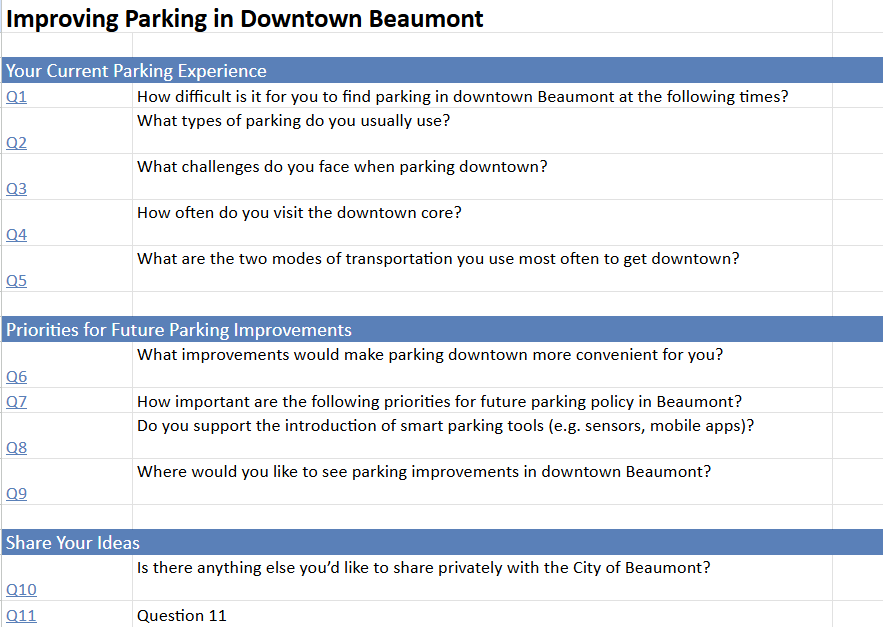Open the Q4 question link
The image size is (883, 627).
(16, 235)
